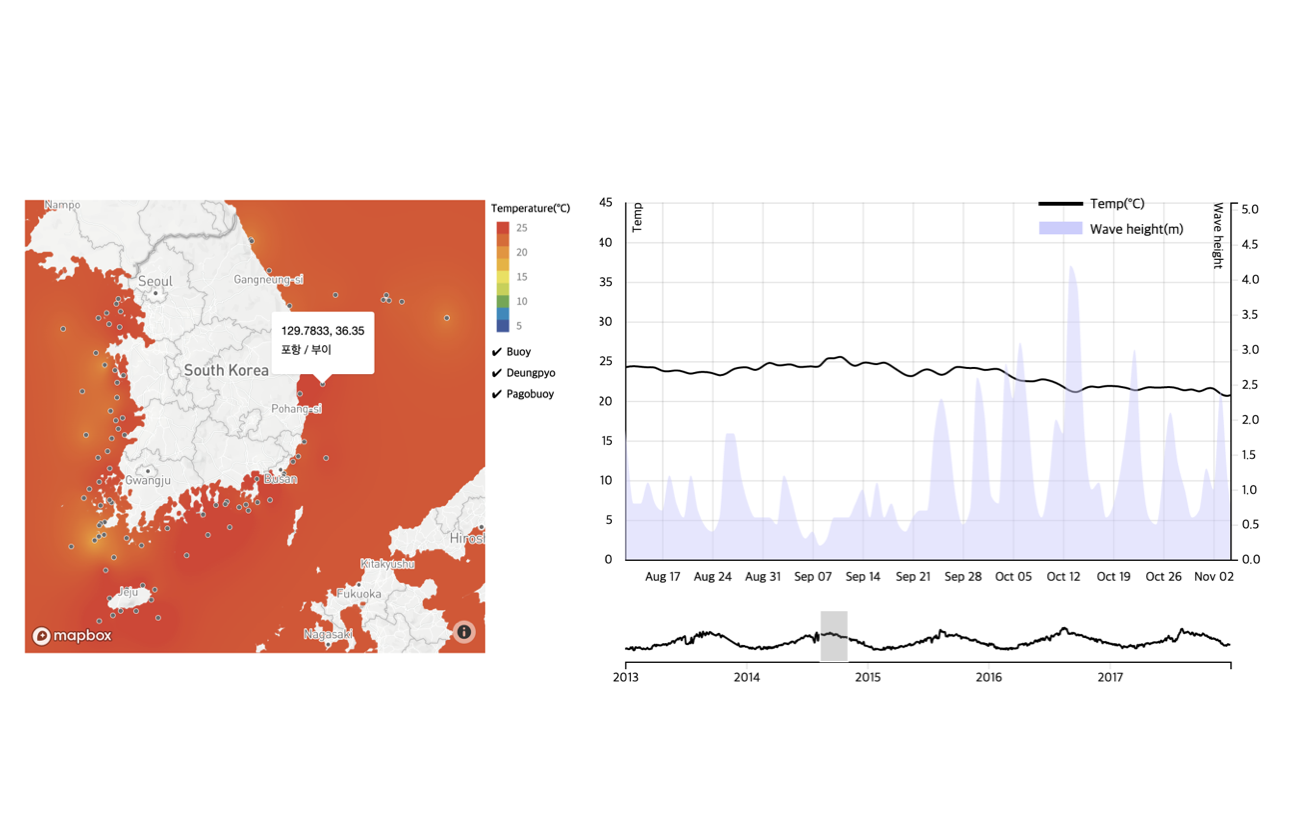
Task: Select the buoy marker near Gangneung-si
Action: [x=270, y=270]
